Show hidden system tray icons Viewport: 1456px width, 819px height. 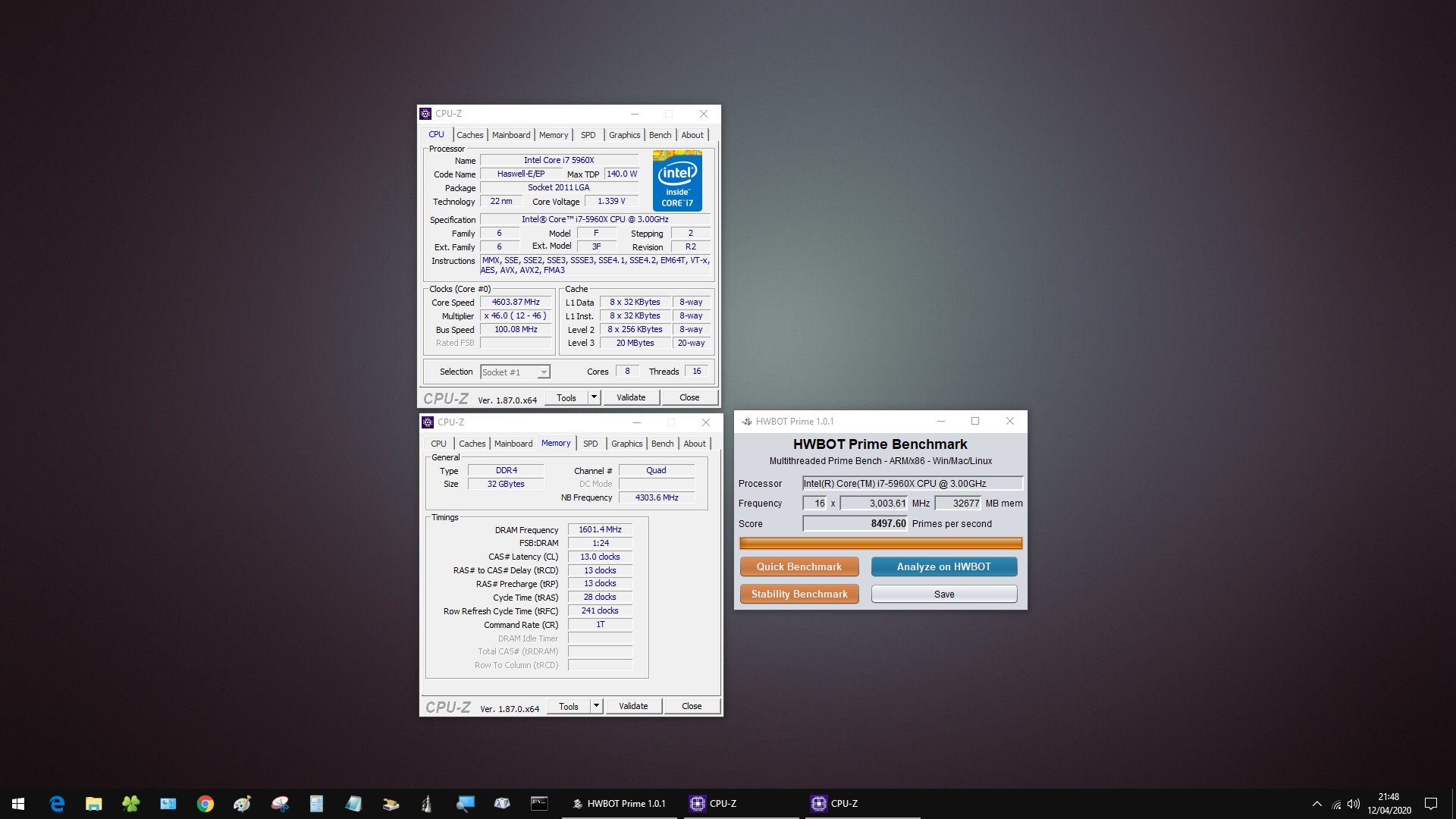[x=1317, y=804]
